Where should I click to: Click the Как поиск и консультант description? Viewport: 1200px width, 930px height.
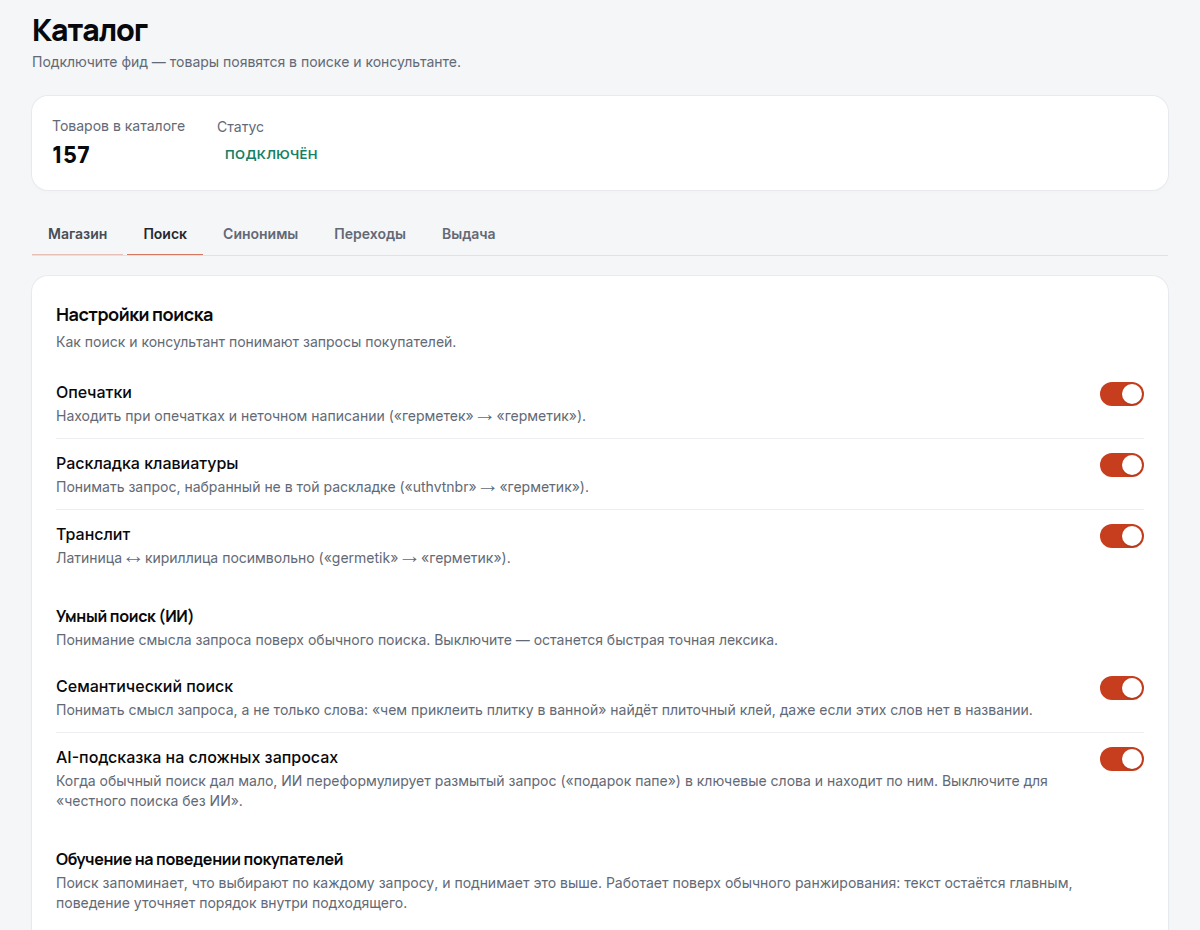(x=256, y=342)
